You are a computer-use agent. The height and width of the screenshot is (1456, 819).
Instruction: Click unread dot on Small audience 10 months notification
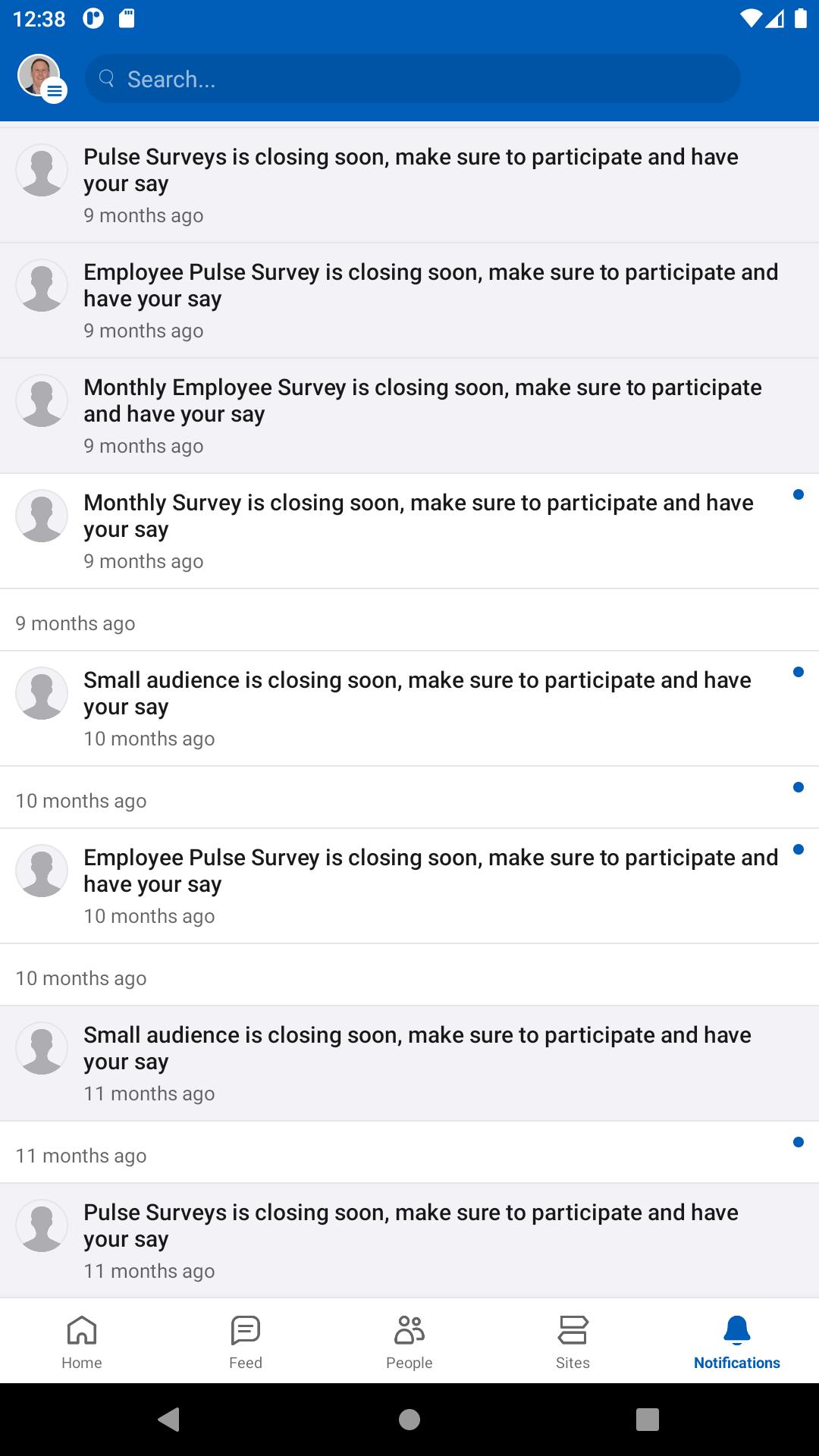(798, 673)
